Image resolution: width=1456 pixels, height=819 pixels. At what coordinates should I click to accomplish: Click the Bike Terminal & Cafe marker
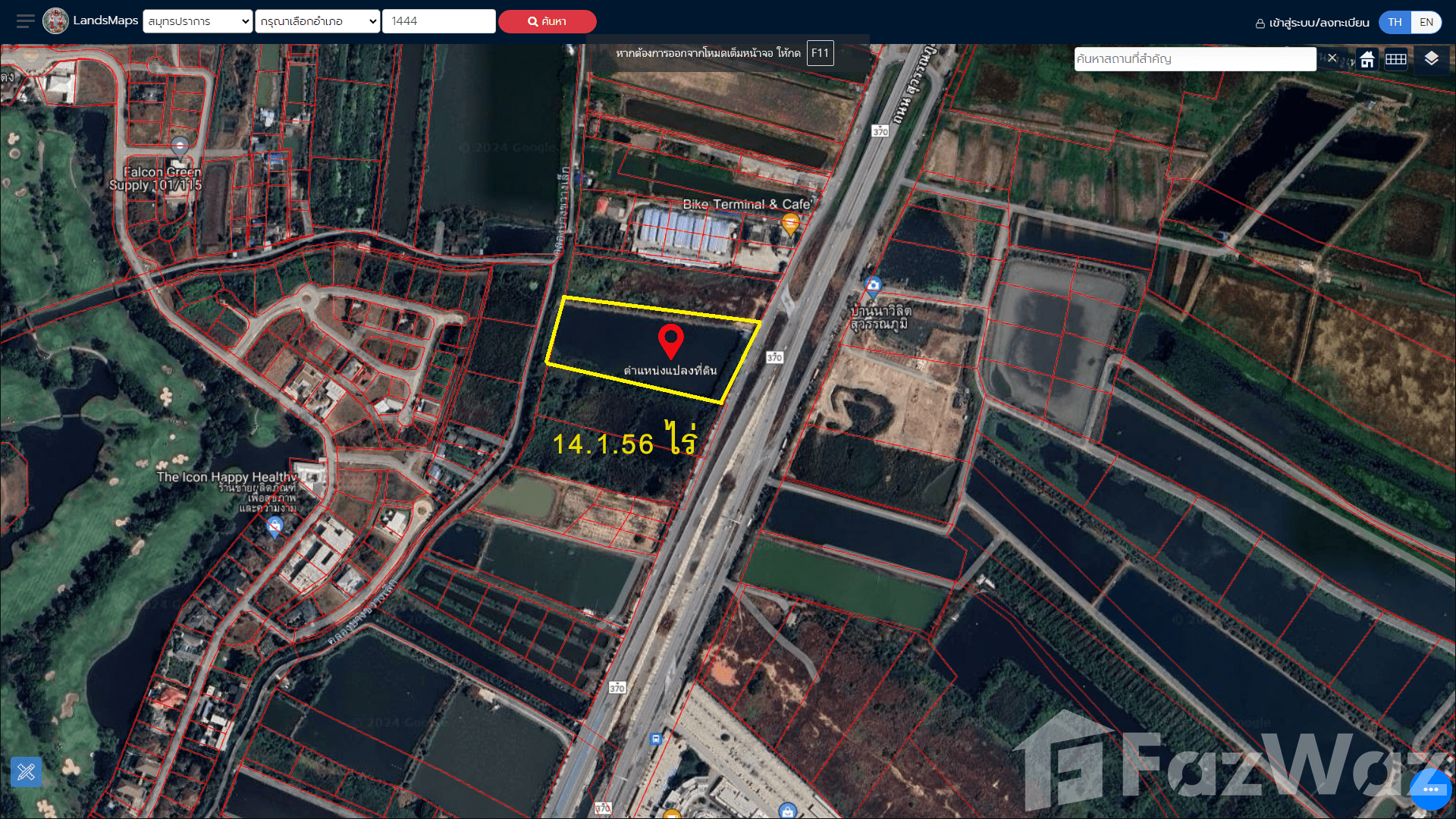pos(790,224)
